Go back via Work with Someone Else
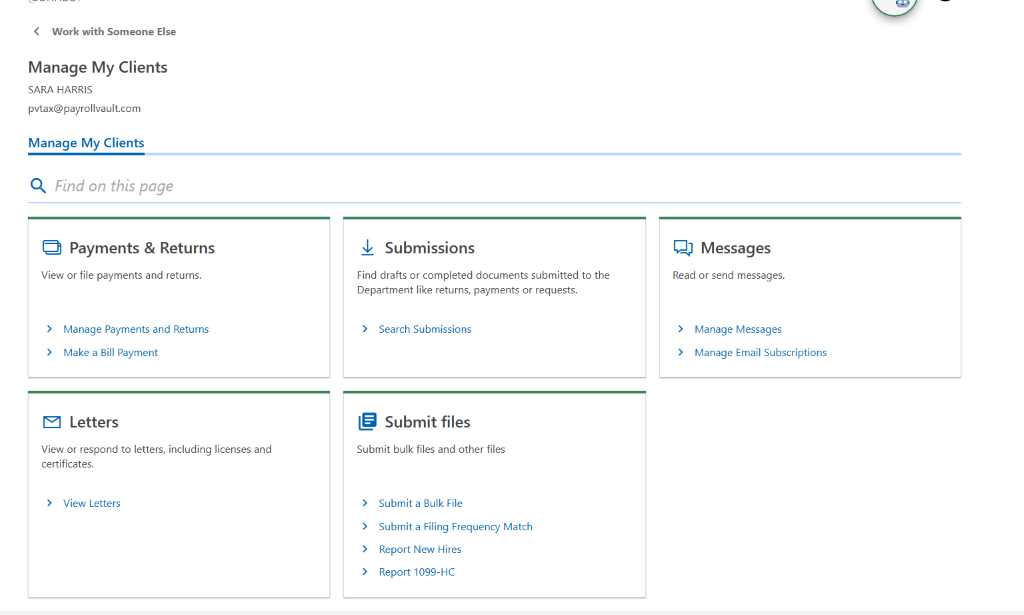The width and height of the screenshot is (1024, 615). pos(114,31)
